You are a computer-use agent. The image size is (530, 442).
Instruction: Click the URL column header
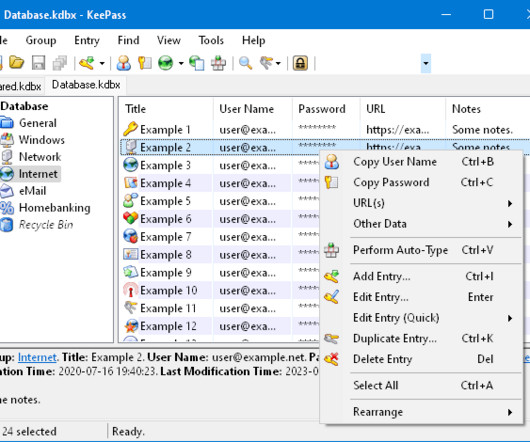(x=403, y=109)
